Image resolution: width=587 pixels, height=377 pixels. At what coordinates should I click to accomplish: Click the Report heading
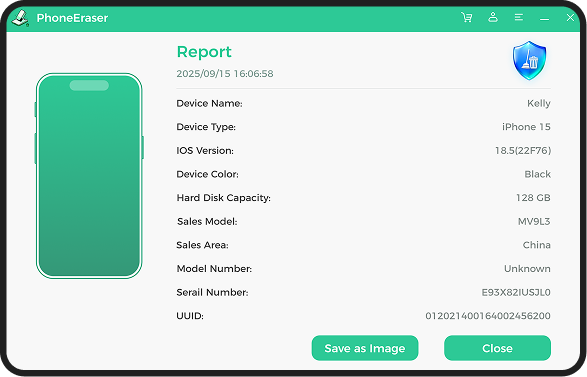click(x=204, y=52)
